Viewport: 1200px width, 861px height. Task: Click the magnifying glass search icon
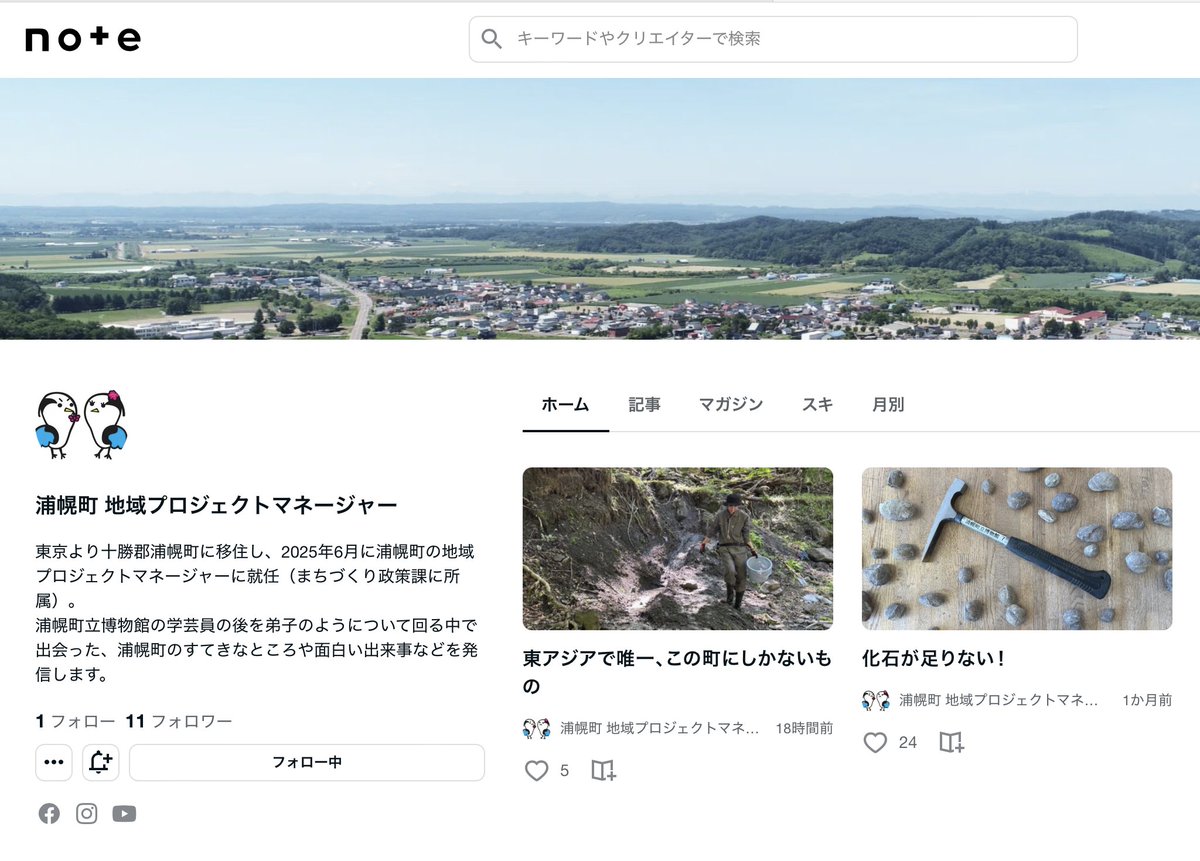(x=491, y=38)
